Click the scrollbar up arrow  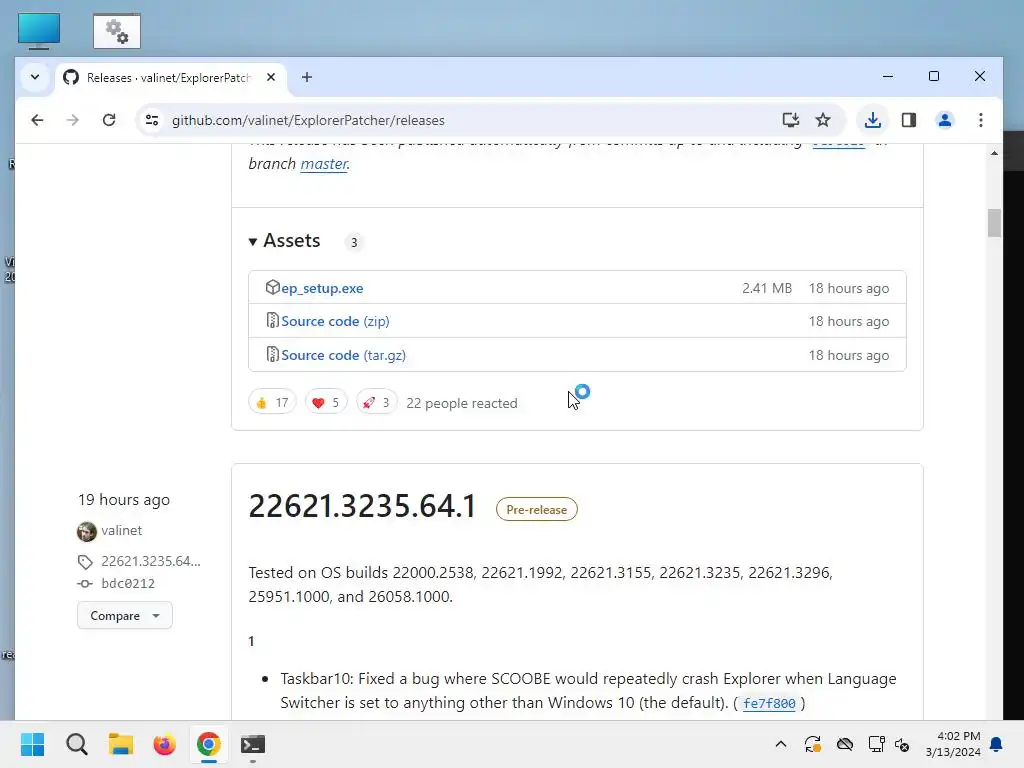point(994,153)
